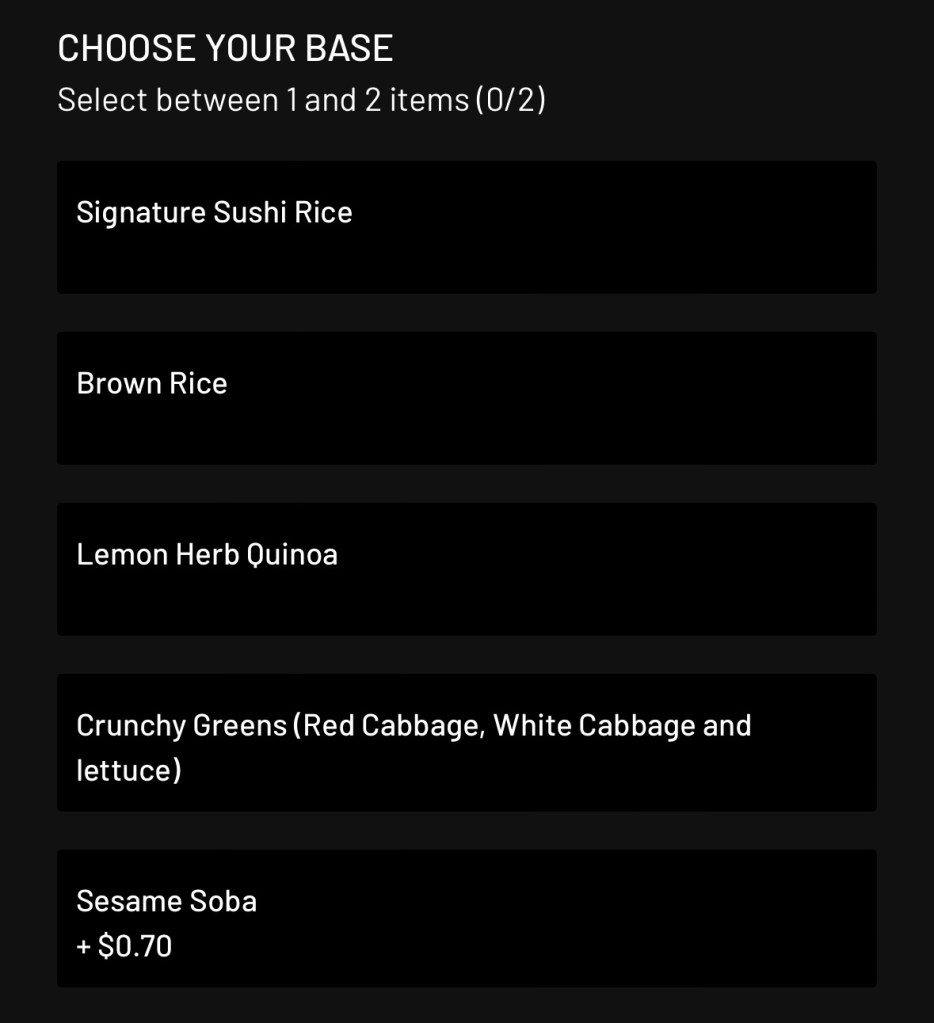The image size is (934, 1023).
Task: Add Sesame Soba as your base
Action: click(466, 918)
